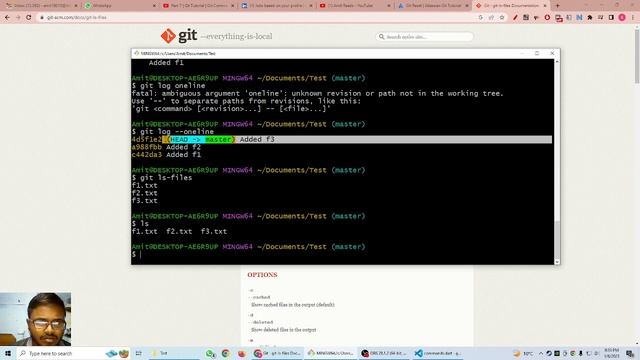Click the taskbar search box
640x360 pixels.
coord(73,353)
